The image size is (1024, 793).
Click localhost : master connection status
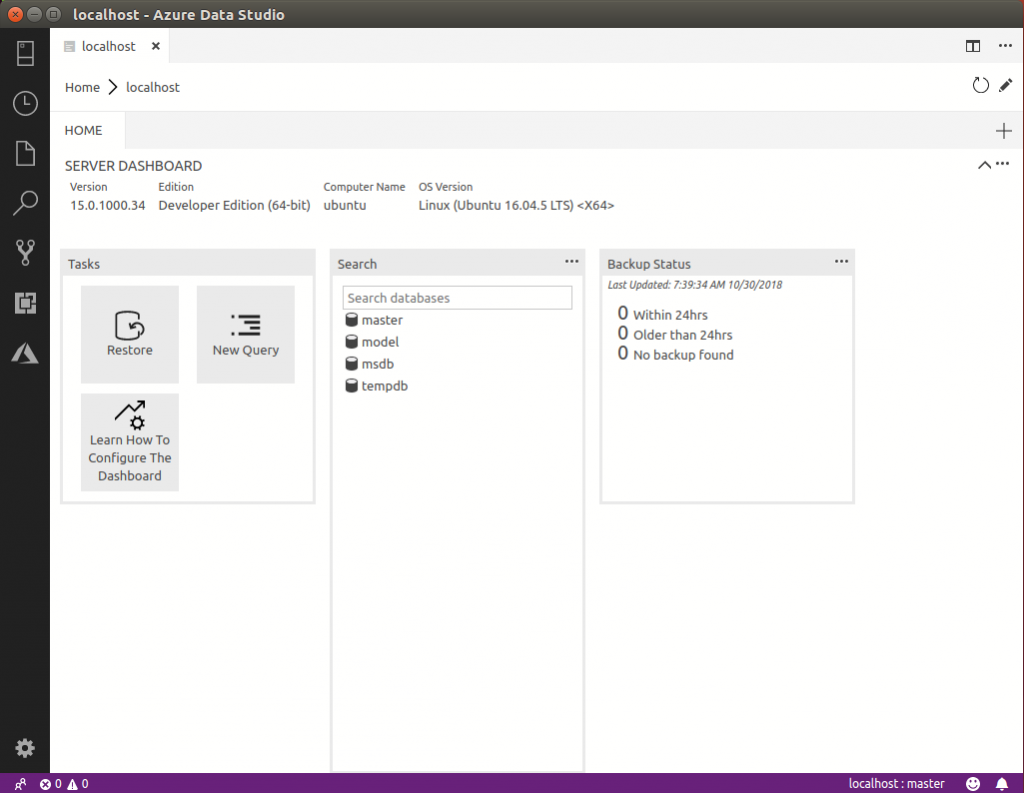click(x=896, y=784)
